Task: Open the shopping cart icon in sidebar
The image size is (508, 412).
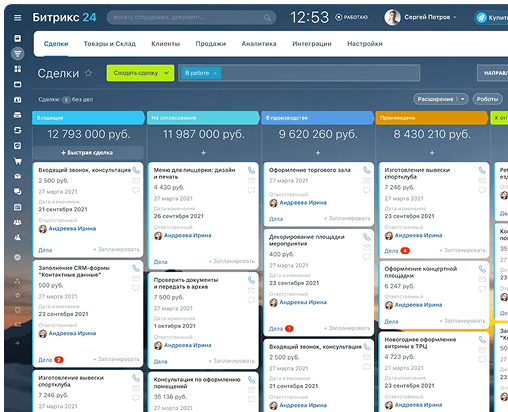Action: (x=18, y=161)
